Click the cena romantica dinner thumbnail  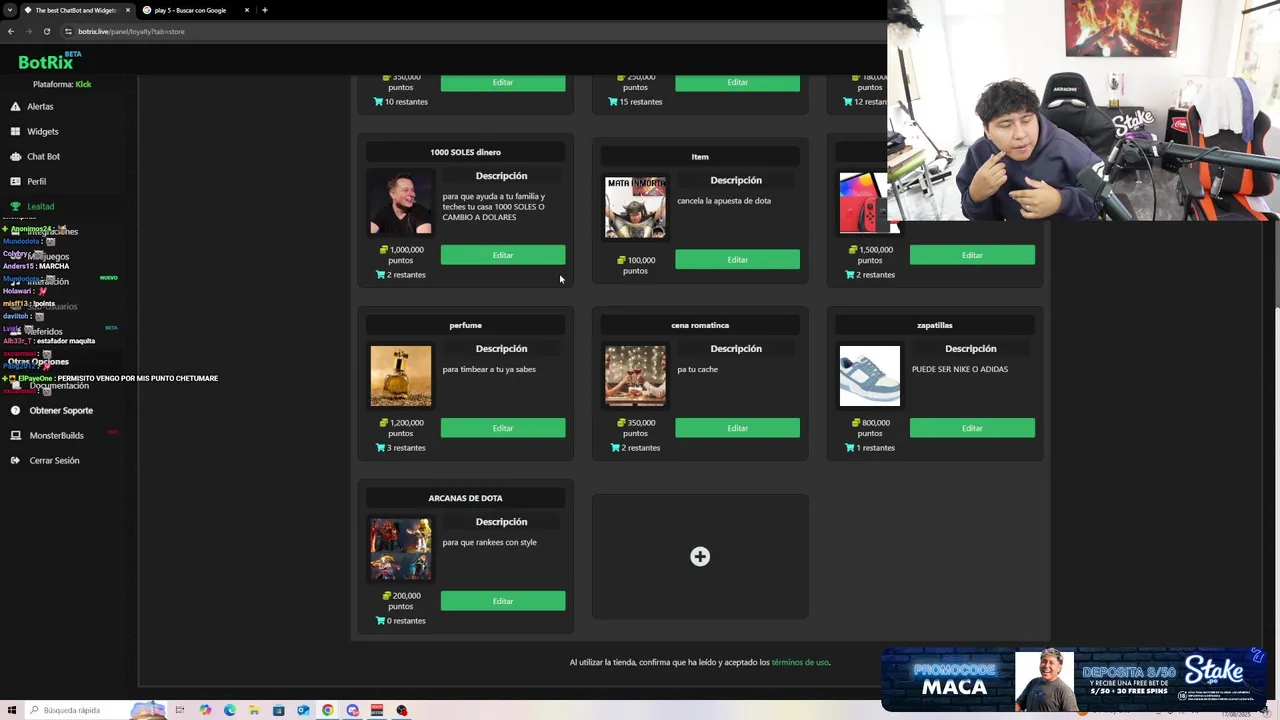point(635,376)
